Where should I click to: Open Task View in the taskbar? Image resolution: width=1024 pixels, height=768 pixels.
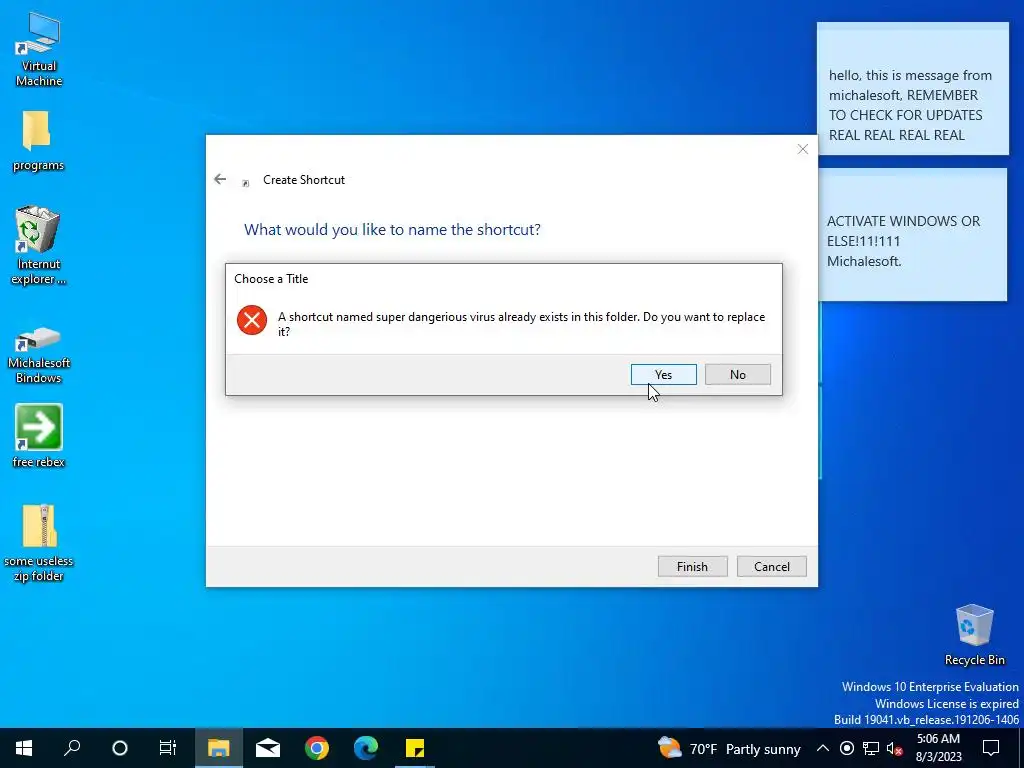(x=168, y=748)
